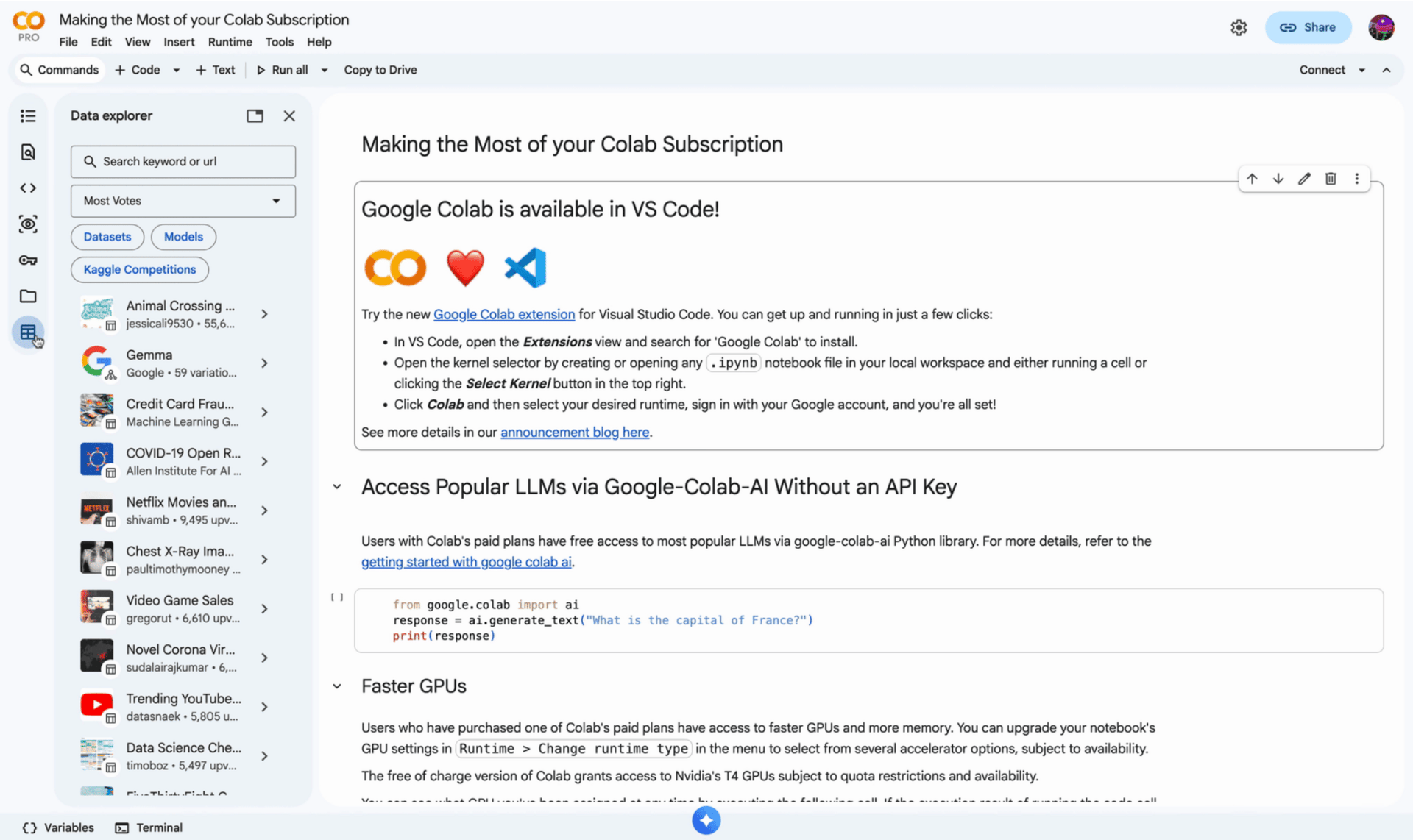The height and width of the screenshot is (840, 1413).
Task: Toggle the Kaggle Competitions filter chip
Action: pos(140,270)
